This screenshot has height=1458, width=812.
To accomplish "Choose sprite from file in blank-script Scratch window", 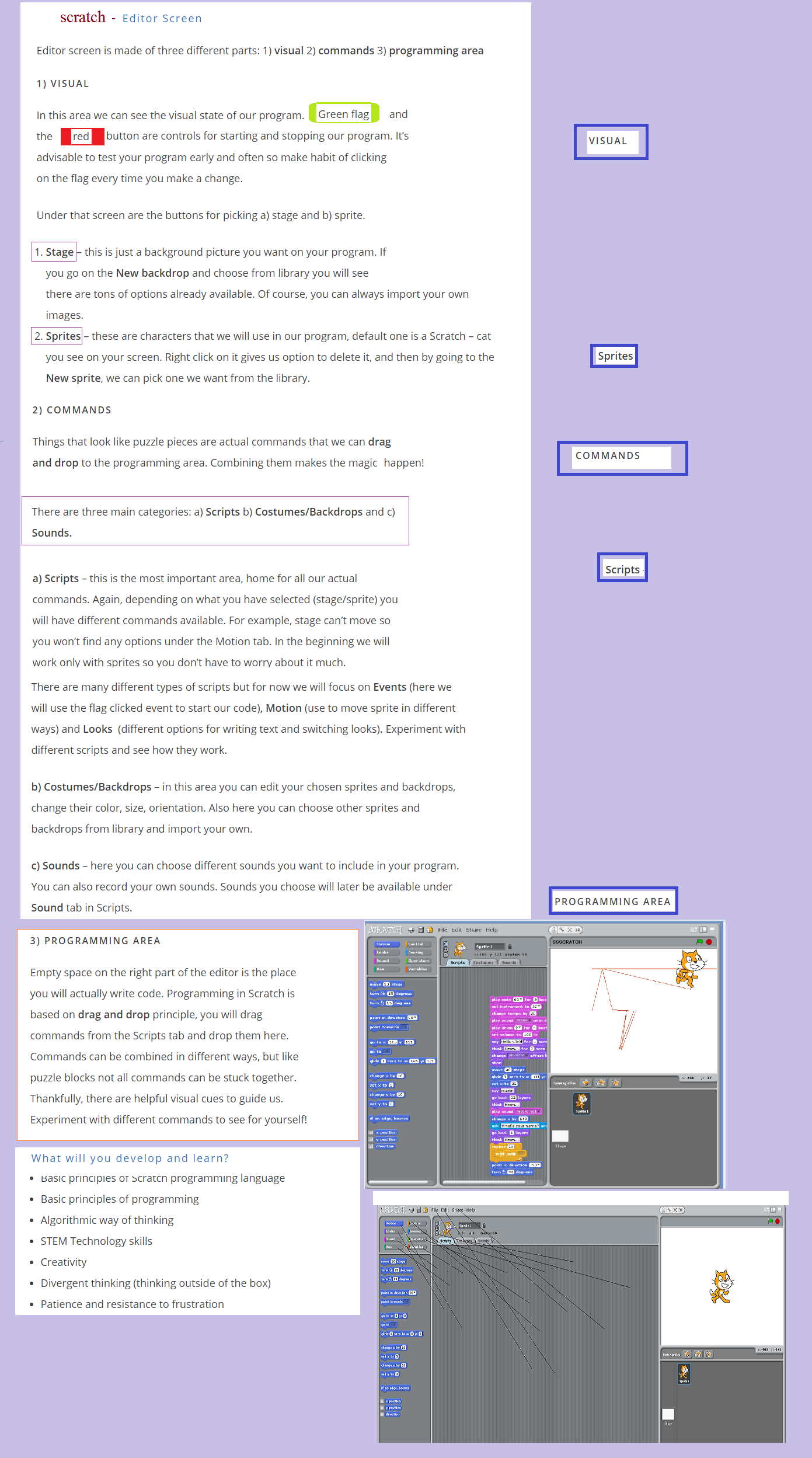I will pyautogui.click(x=698, y=1354).
